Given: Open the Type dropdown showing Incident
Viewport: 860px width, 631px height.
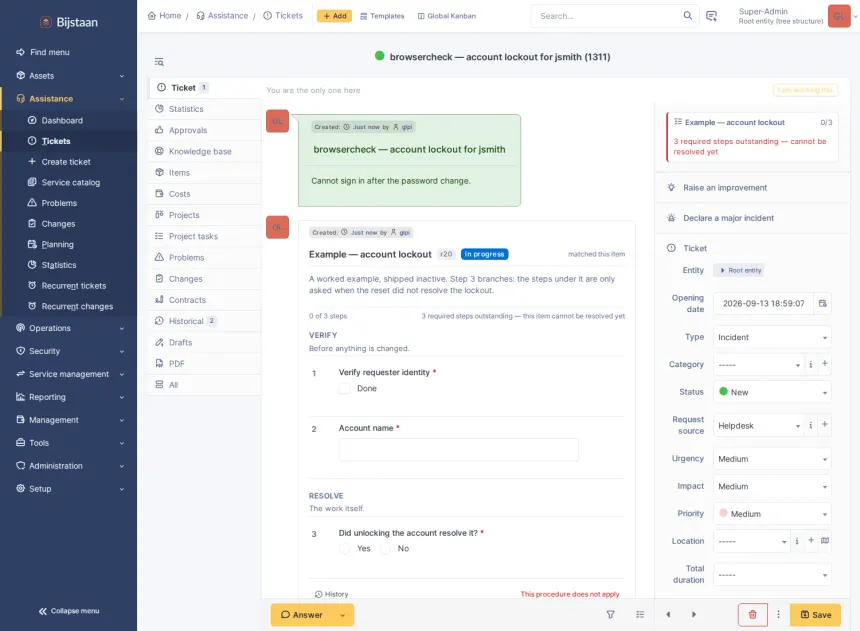Looking at the screenshot, I should [772, 337].
